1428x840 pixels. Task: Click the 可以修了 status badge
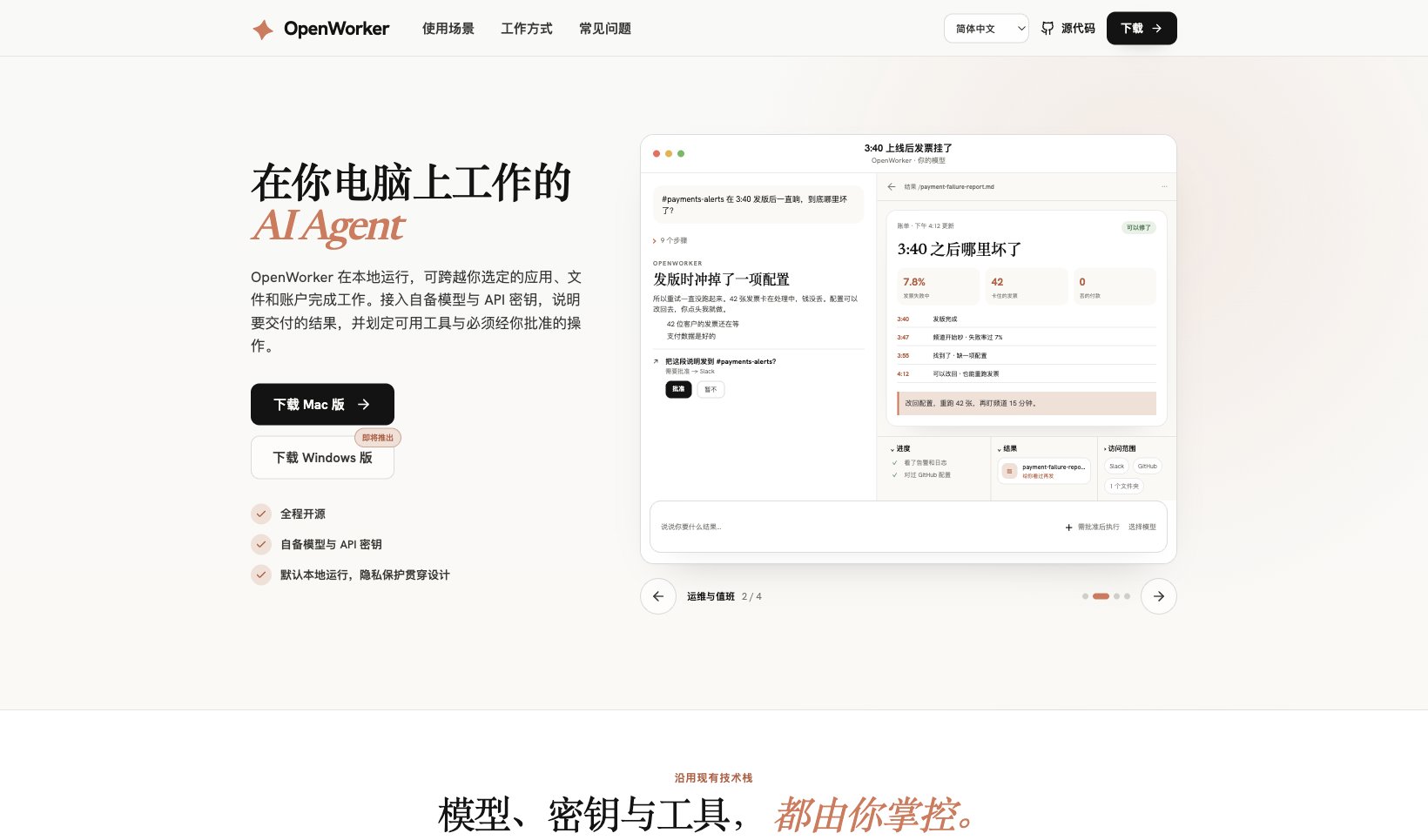[1138, 228]
